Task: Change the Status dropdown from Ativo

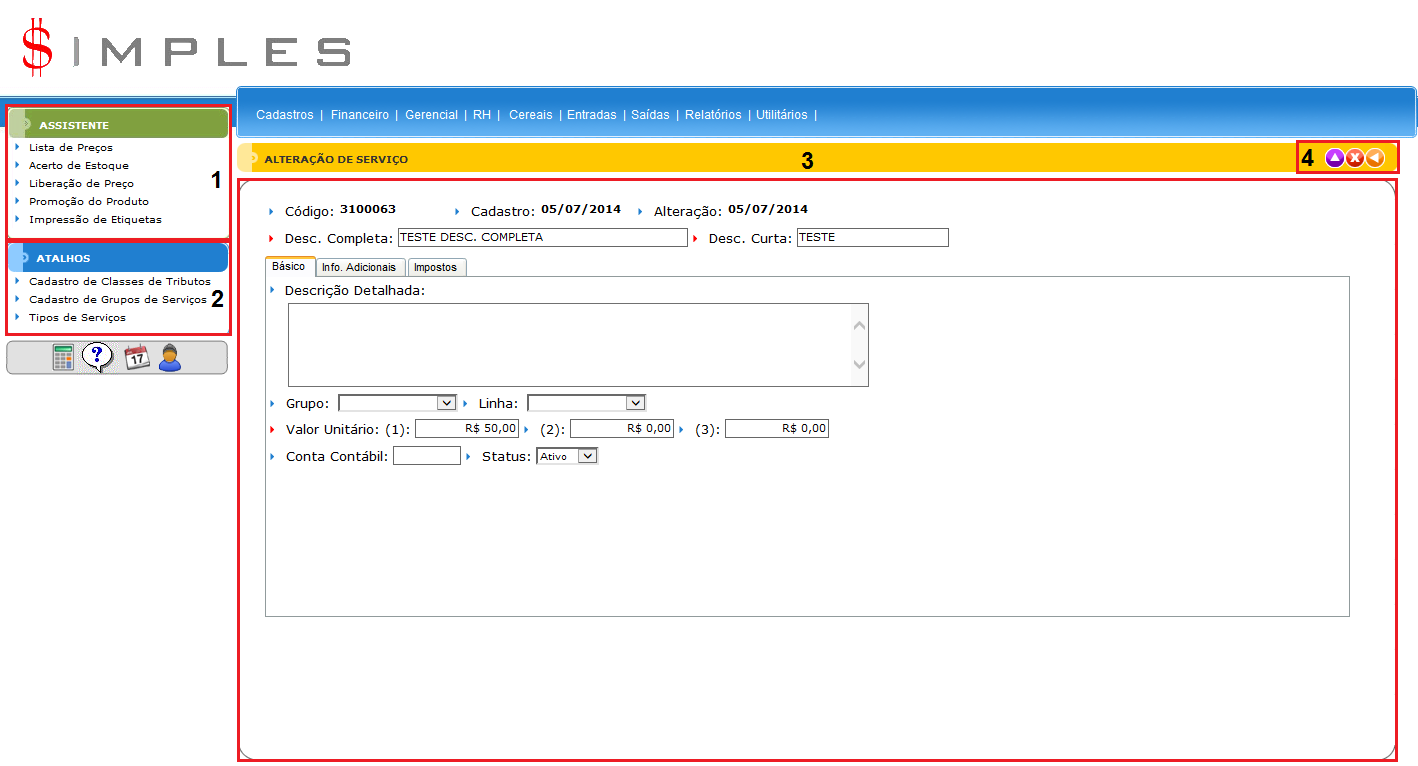Action: (567, 456)
